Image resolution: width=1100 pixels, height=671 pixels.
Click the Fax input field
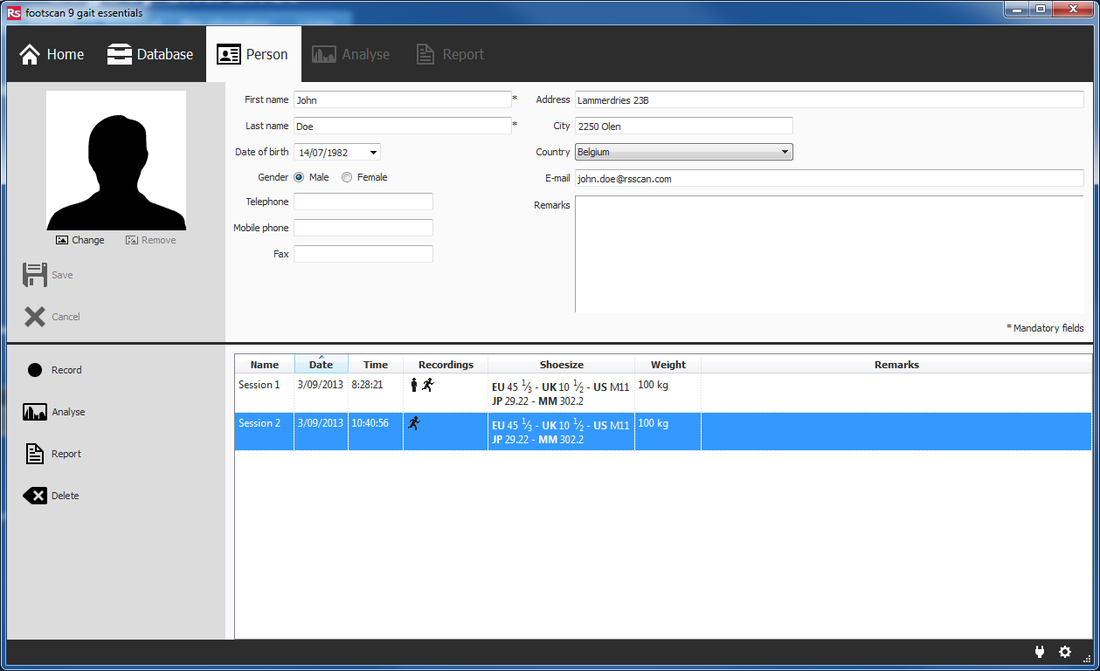(x=363, y=253)
